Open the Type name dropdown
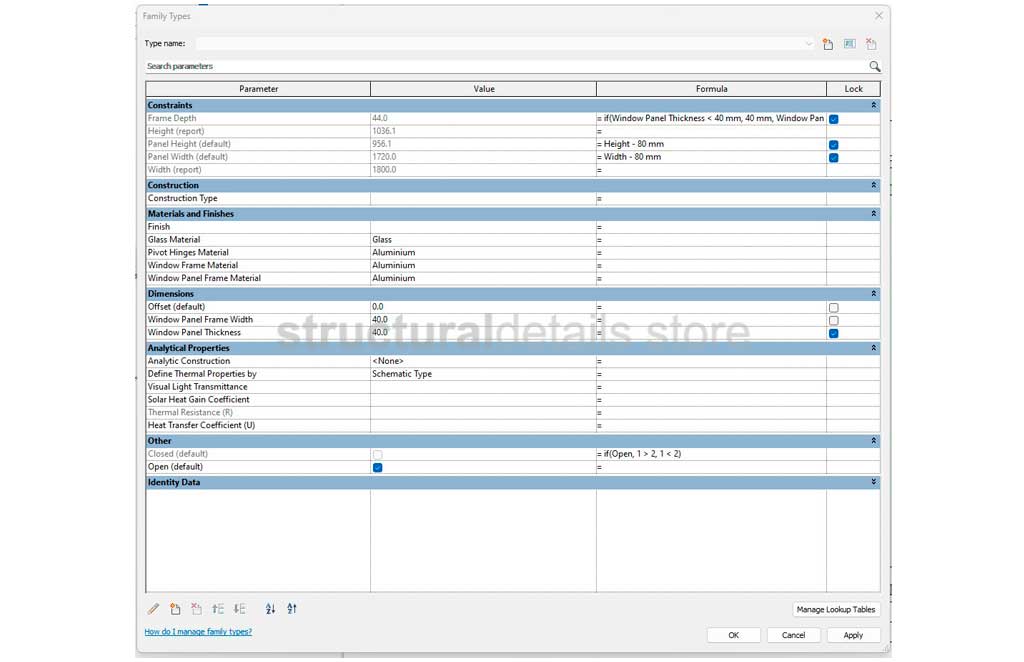The height and width of the screenshot is (662, 1024). pyautogui.click(x=808, y=44)
